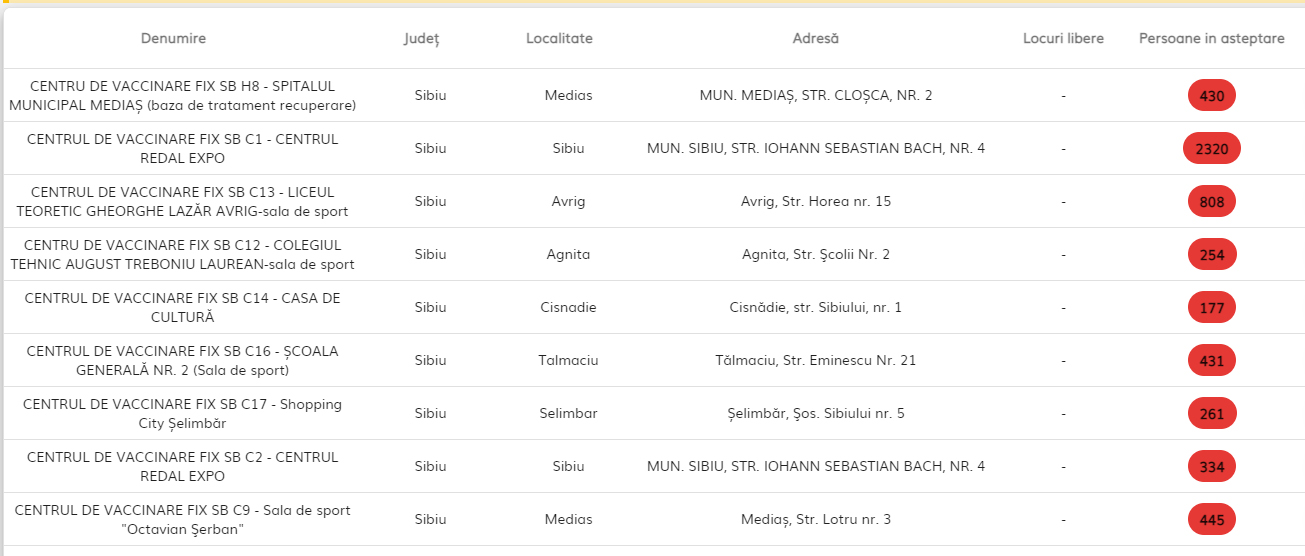Click the Mediaș, Str. Lotru nr. 3 address

pyautogui.click(x=816, y=519)
